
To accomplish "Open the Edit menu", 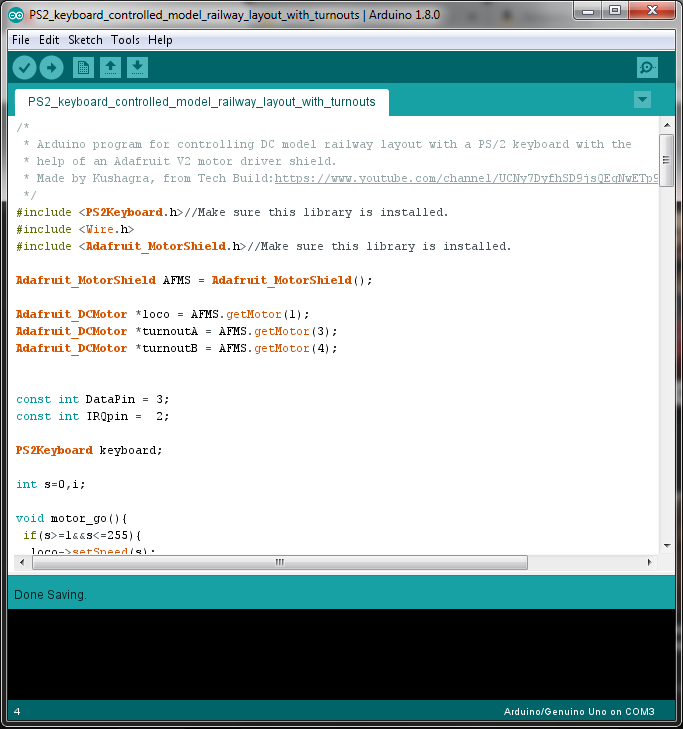I will click(x=49, y=40).
